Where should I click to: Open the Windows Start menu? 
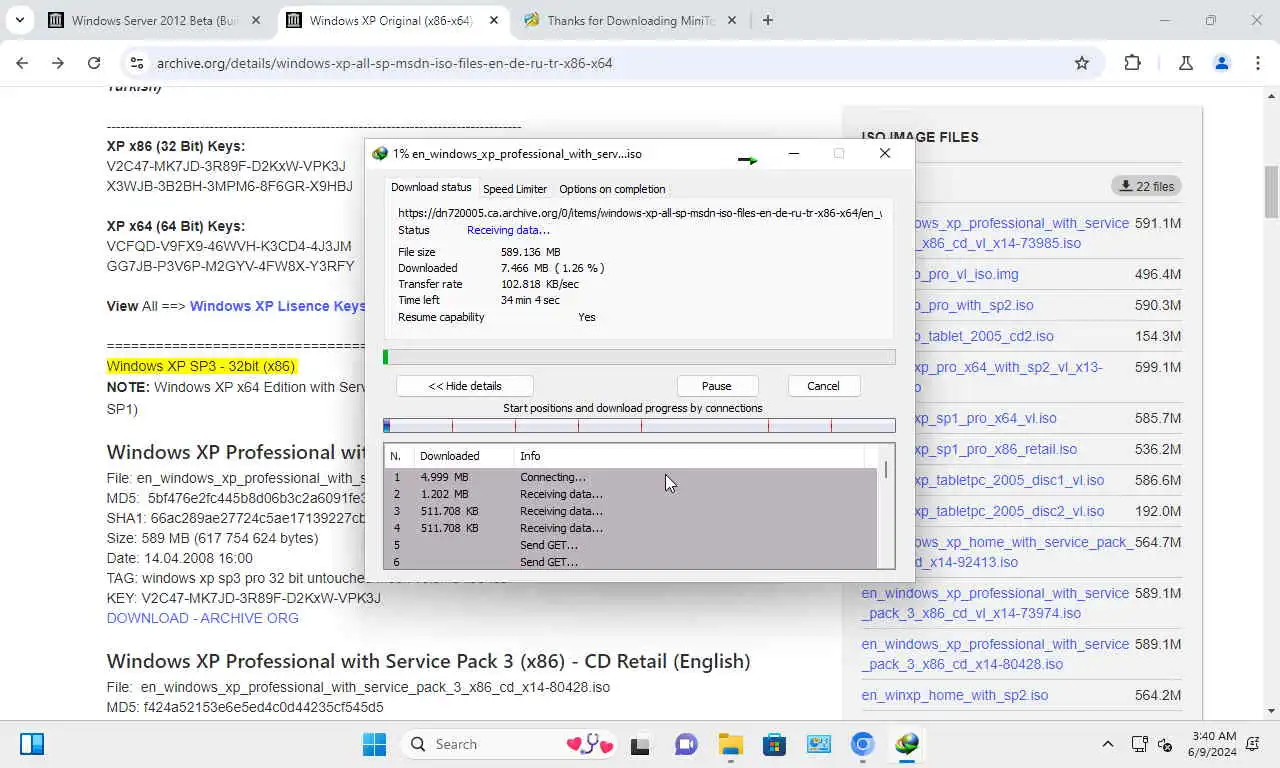(x=374, y=744)
